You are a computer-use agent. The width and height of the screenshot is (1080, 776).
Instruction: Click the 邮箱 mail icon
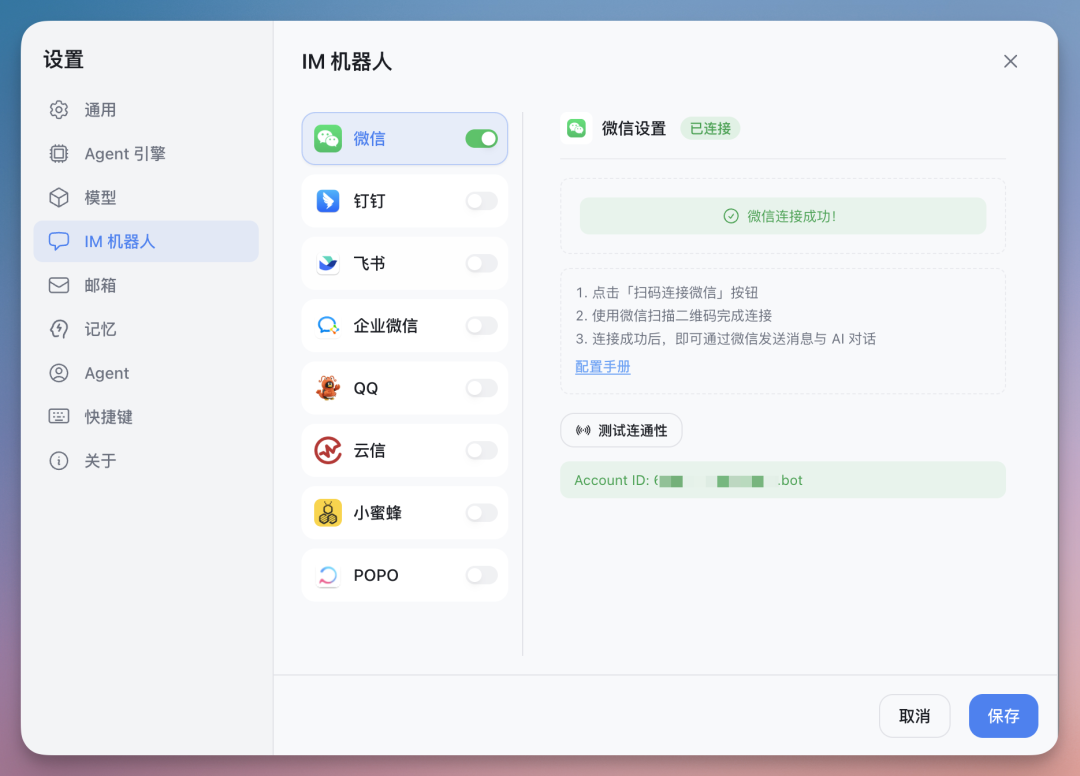pyautogui.click(x=59, y=285)
